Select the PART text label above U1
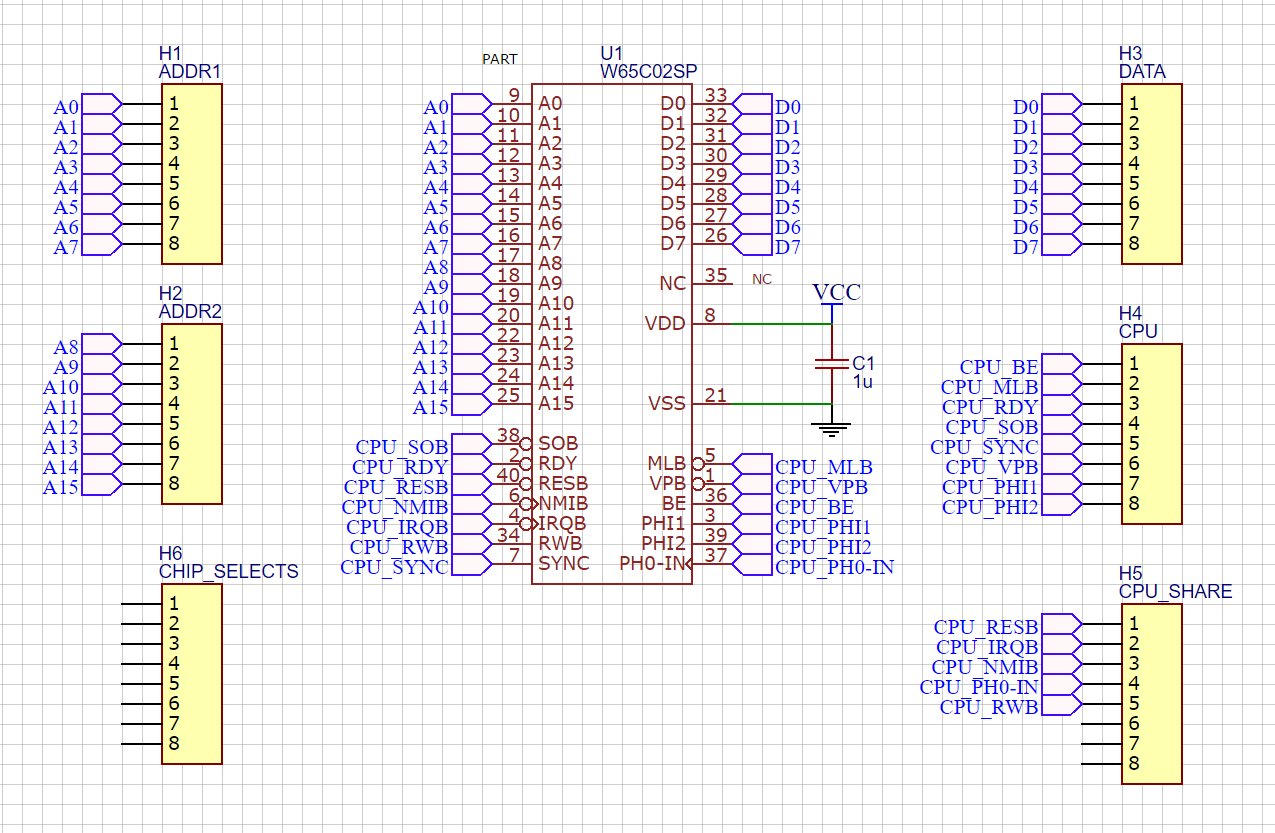This screenshot has width=1275, height=833. point(500,59)
